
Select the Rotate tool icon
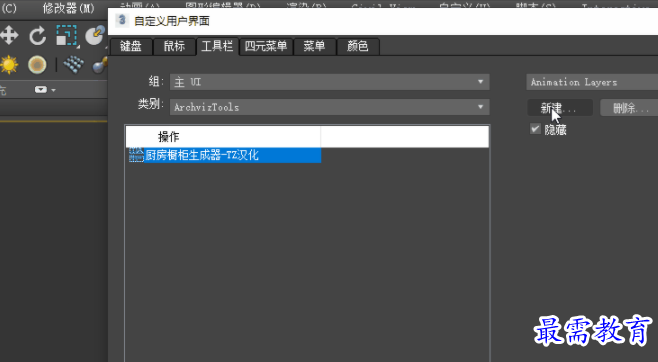[38, 36]
